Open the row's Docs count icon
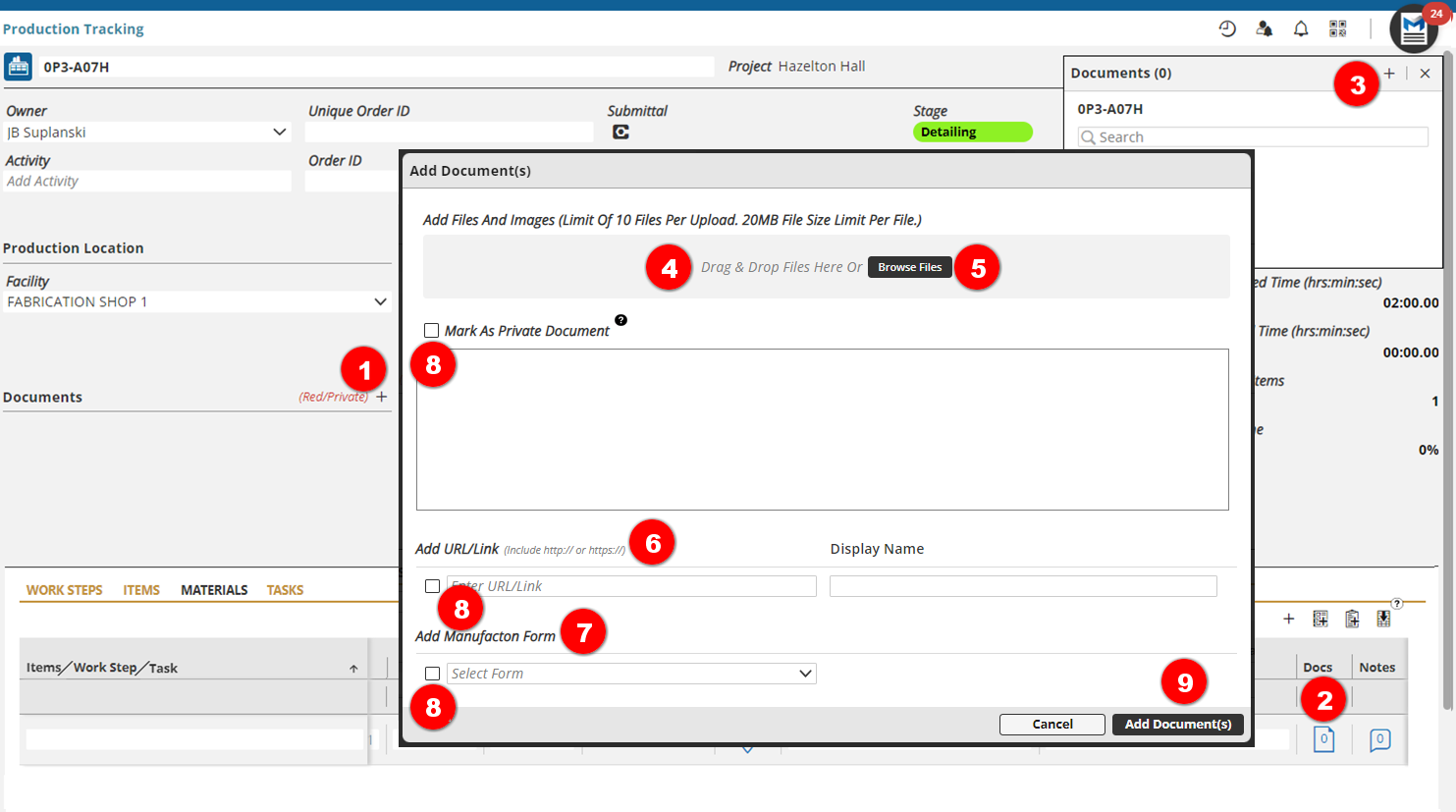Image resolution: width=1456 pixels, height=812 pixels. [x=1323, y=739]
